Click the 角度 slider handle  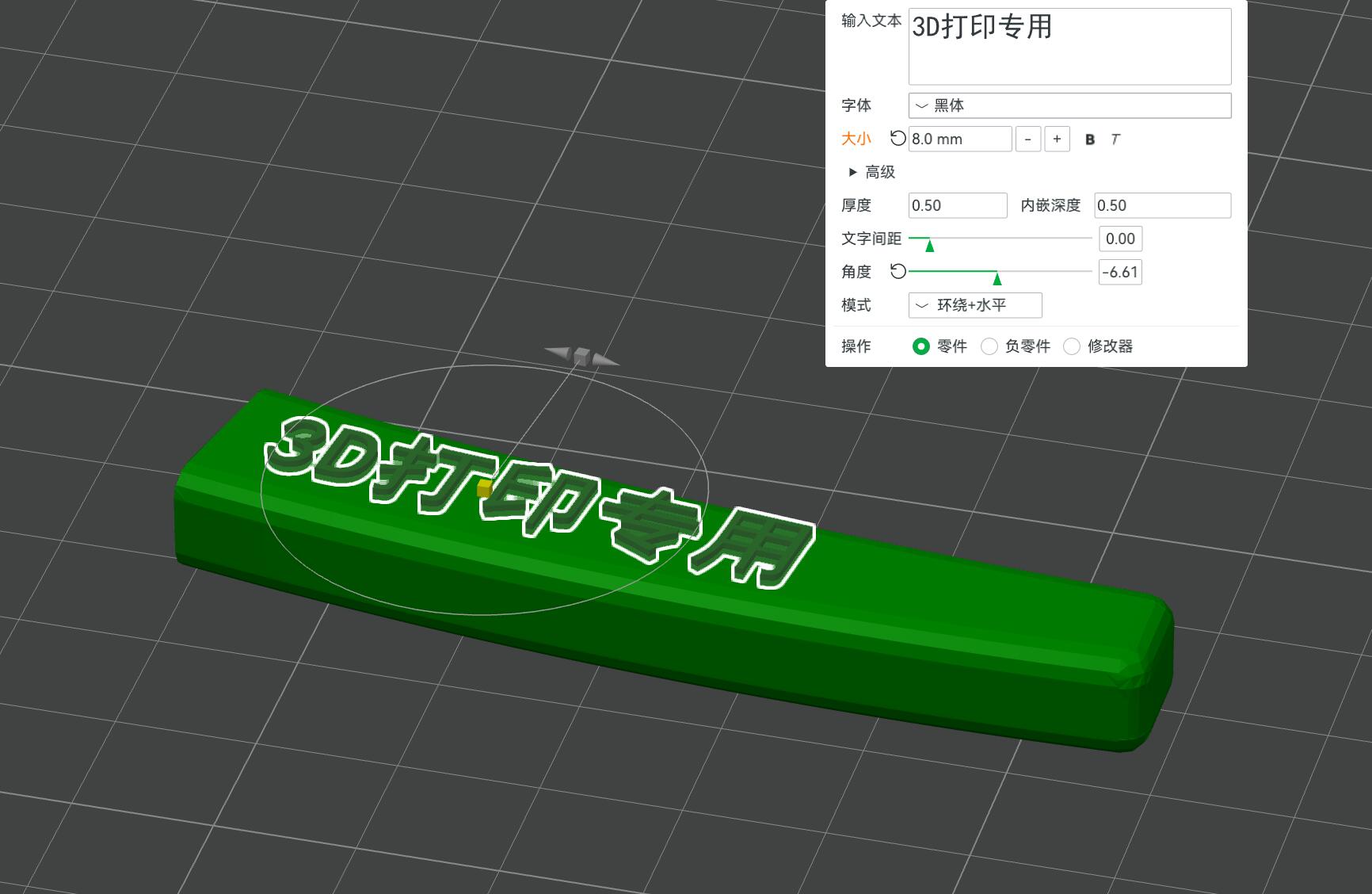(x=997, y=278)
